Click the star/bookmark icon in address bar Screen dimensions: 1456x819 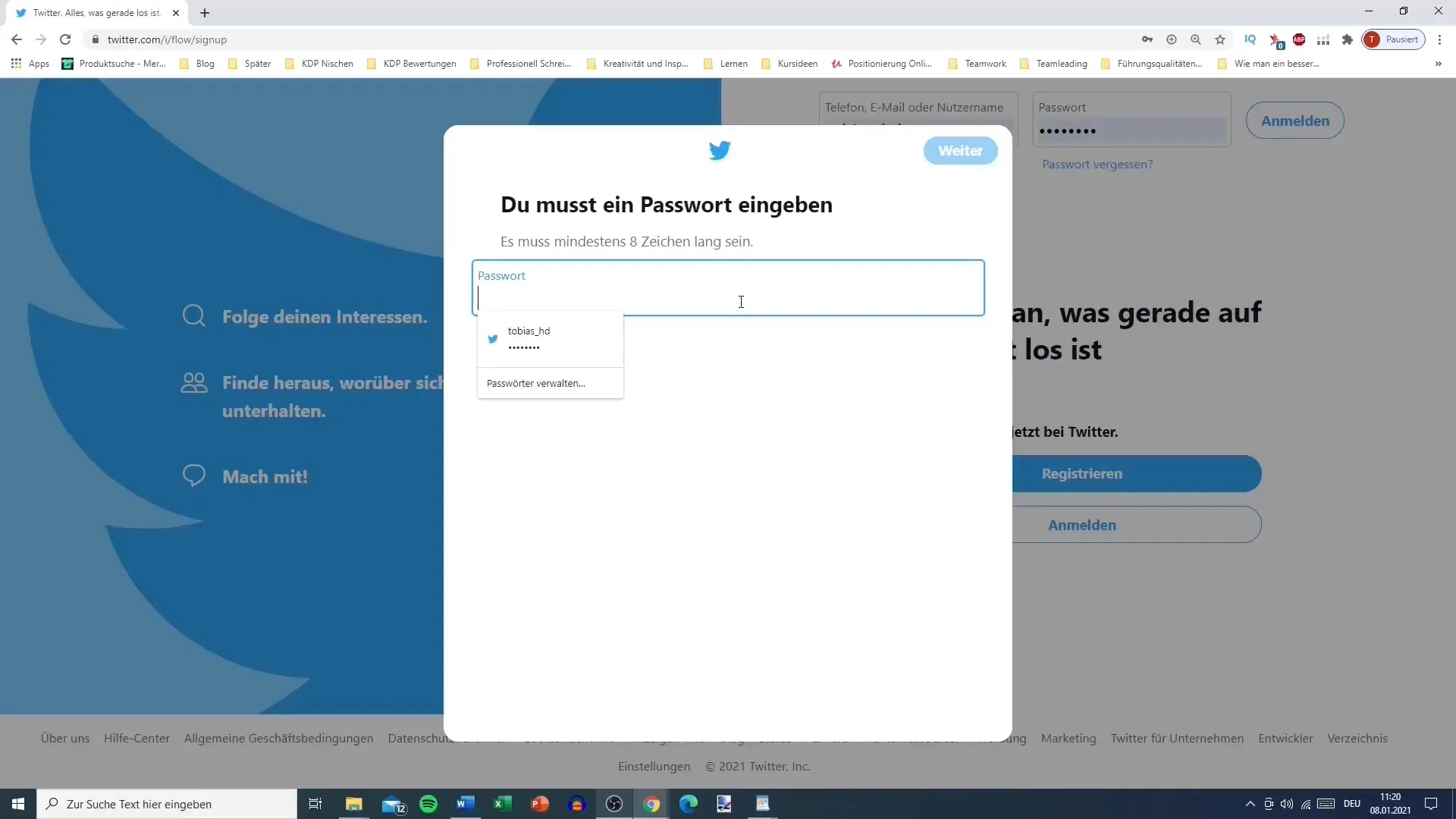pyautogui.click(x=1221, y=39)
